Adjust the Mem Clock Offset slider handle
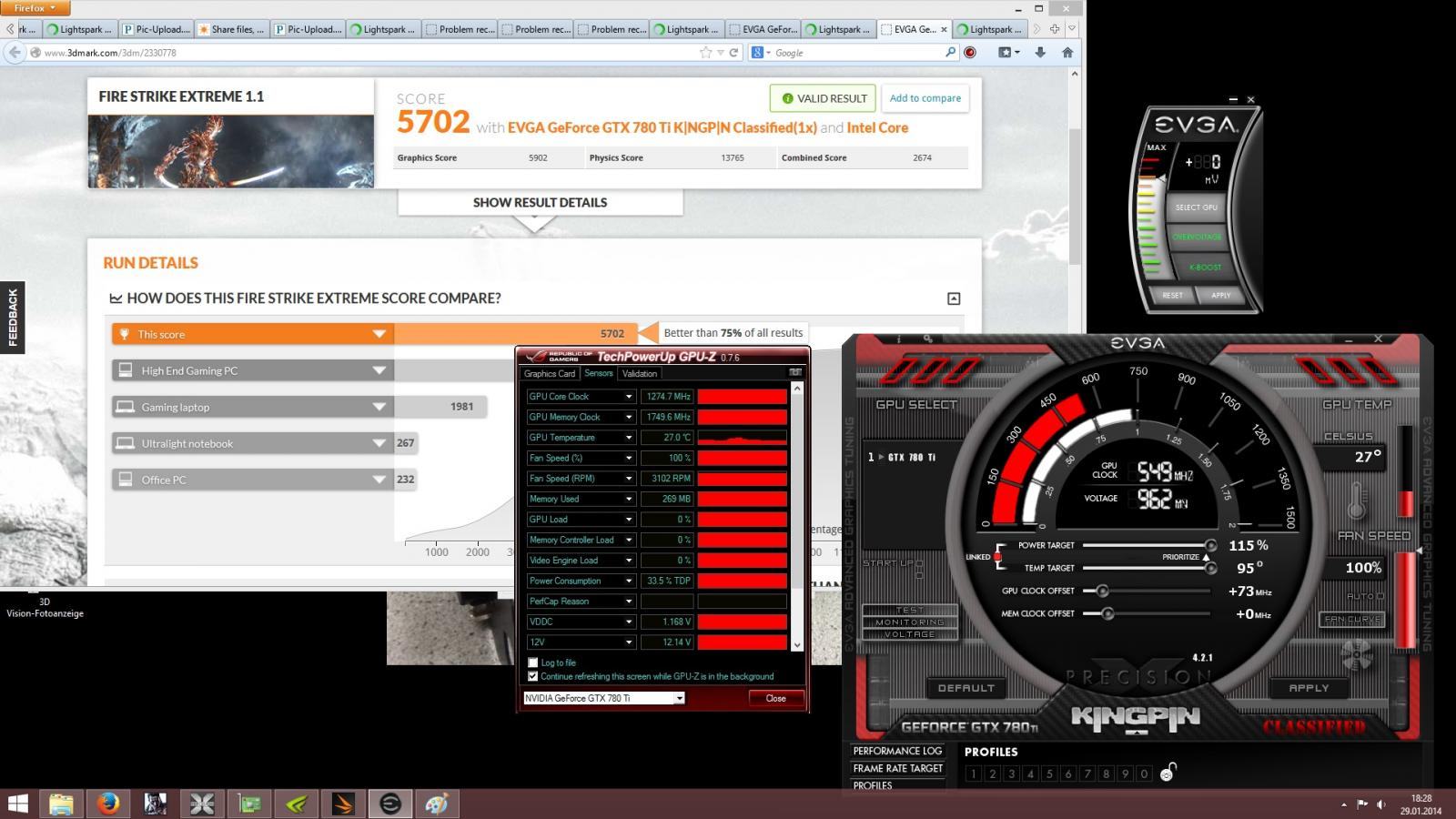Viewport: 1456px width, 819px height. tap(1107, 613)
